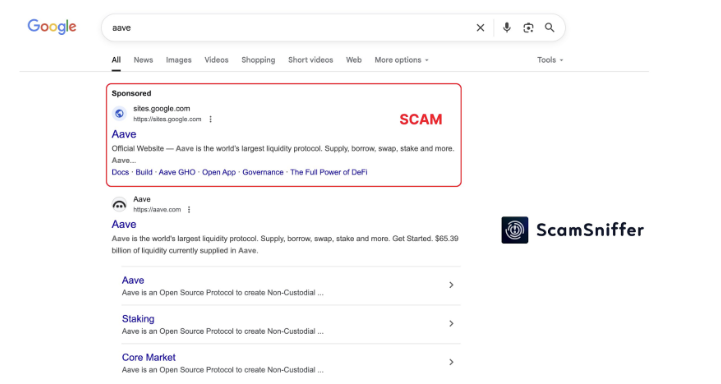Open Google Lens image search icon

pos(528,28)
